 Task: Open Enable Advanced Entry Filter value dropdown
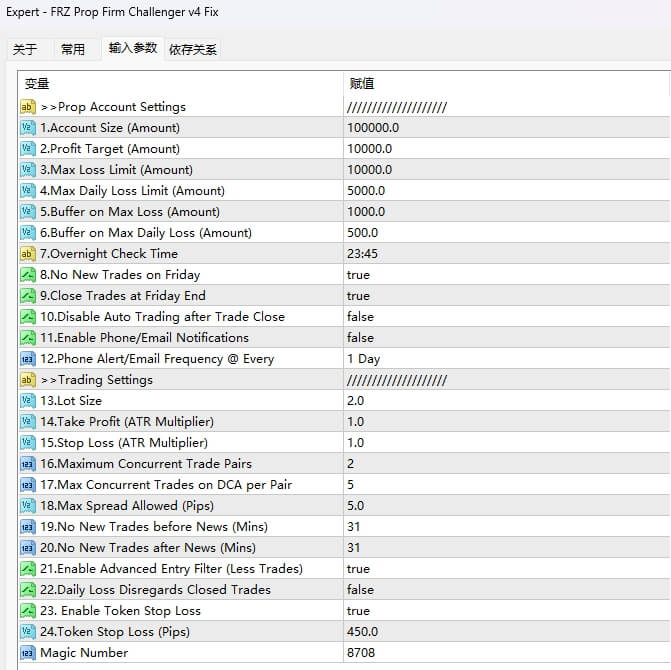pyautogui.click(x=358, y=569)
